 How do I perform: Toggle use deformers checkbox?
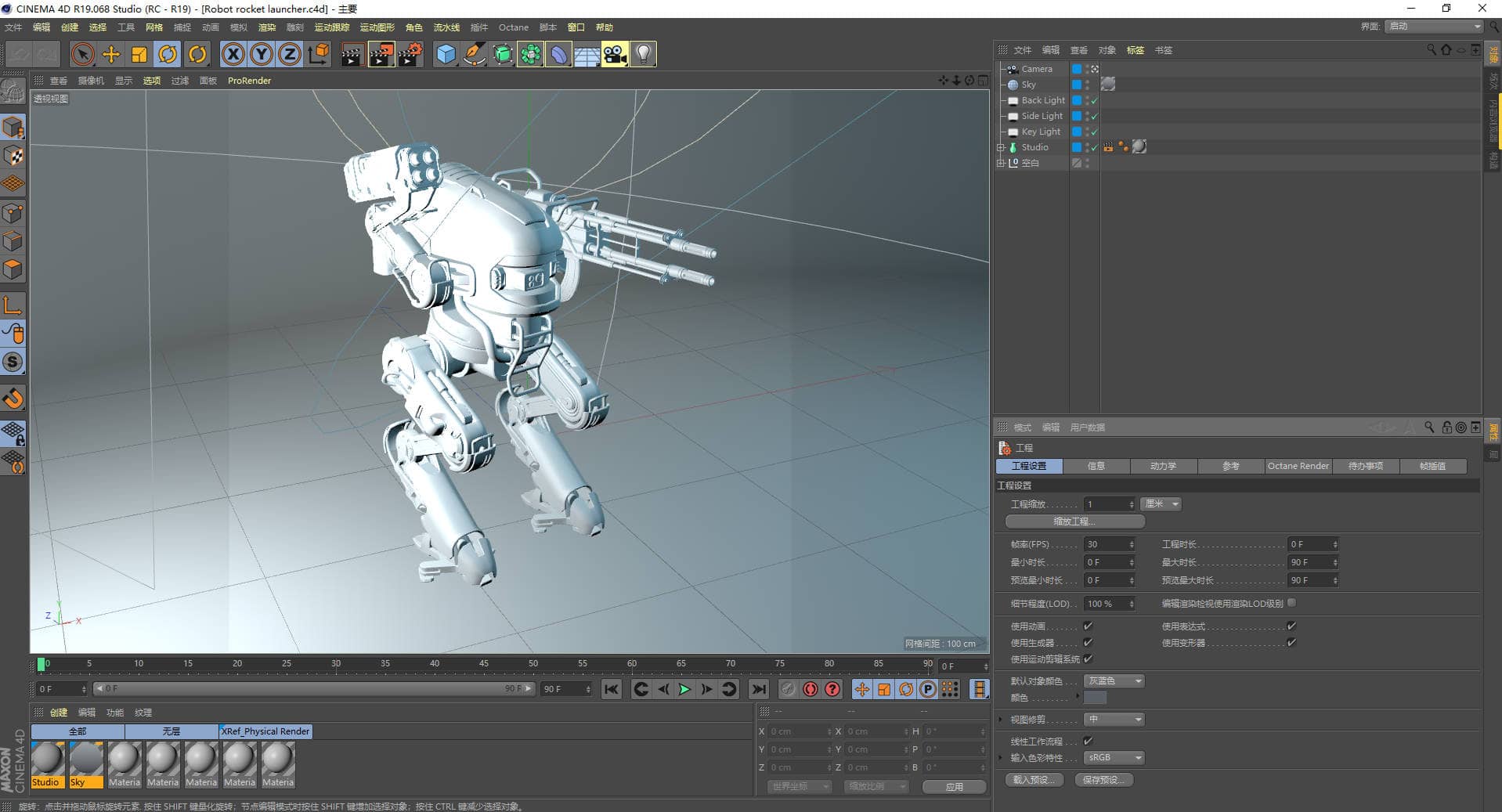tap(1291, 642)
